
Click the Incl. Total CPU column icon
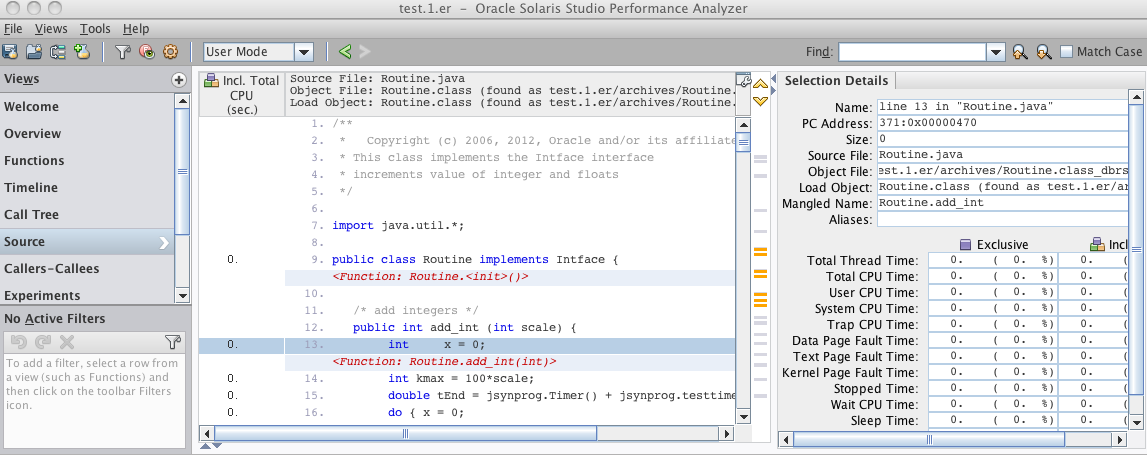coord(211,80)
